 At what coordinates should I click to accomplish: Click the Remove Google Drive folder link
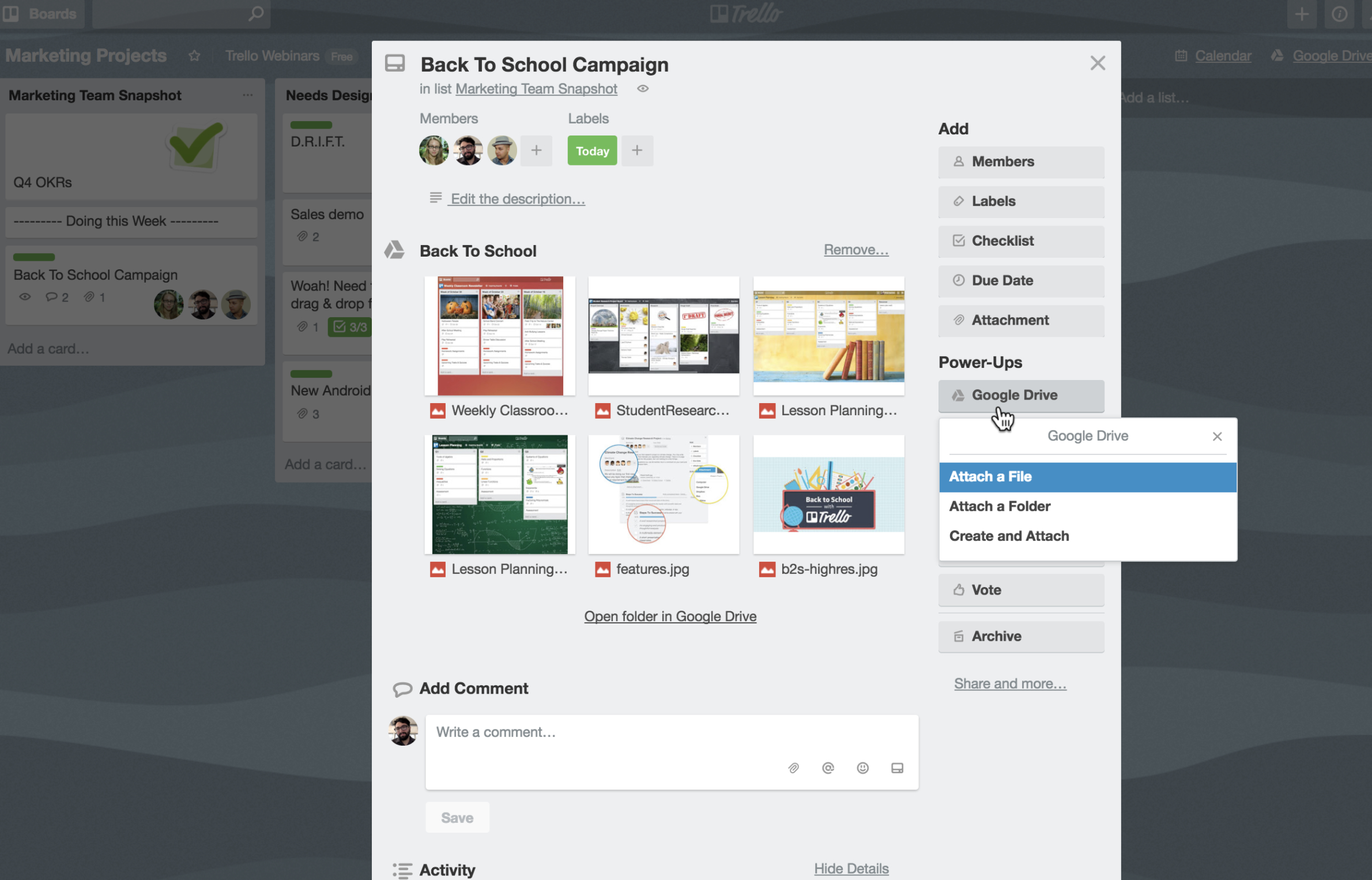point(855,248)
